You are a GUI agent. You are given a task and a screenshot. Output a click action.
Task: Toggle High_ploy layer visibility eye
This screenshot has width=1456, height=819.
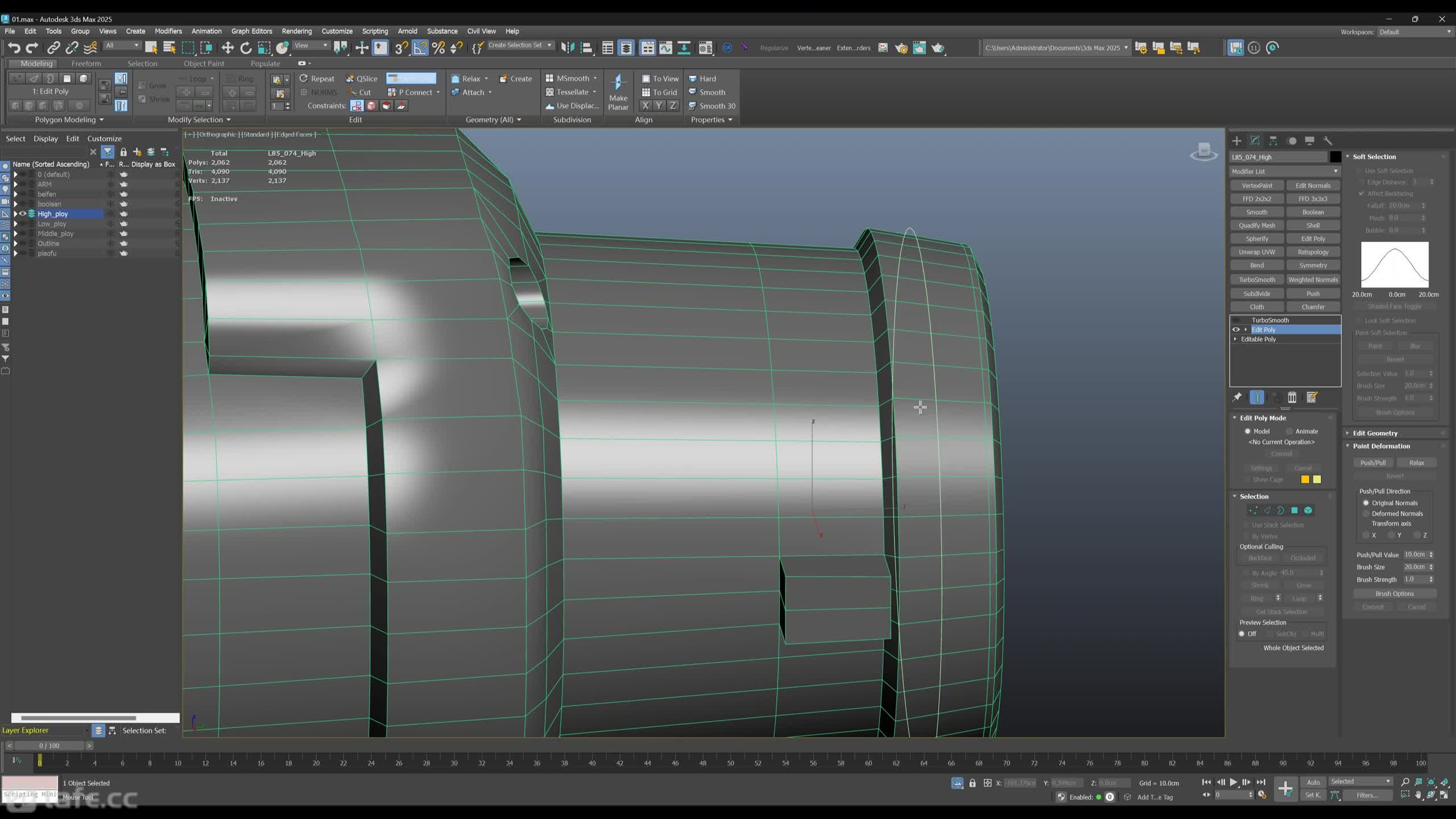(23, 214)
